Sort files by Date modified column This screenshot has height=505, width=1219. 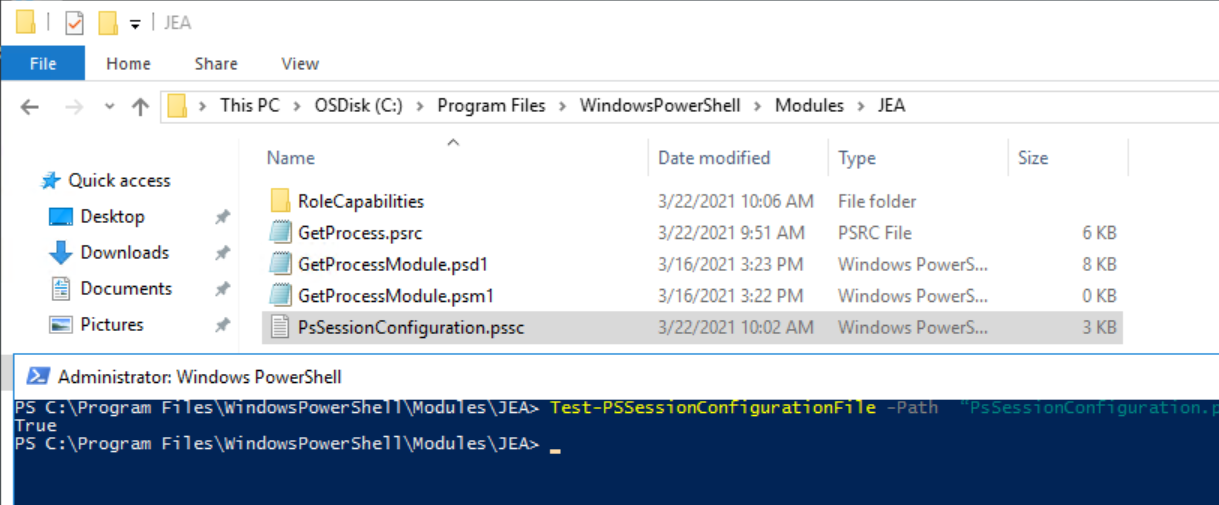[x=714, y=158]
